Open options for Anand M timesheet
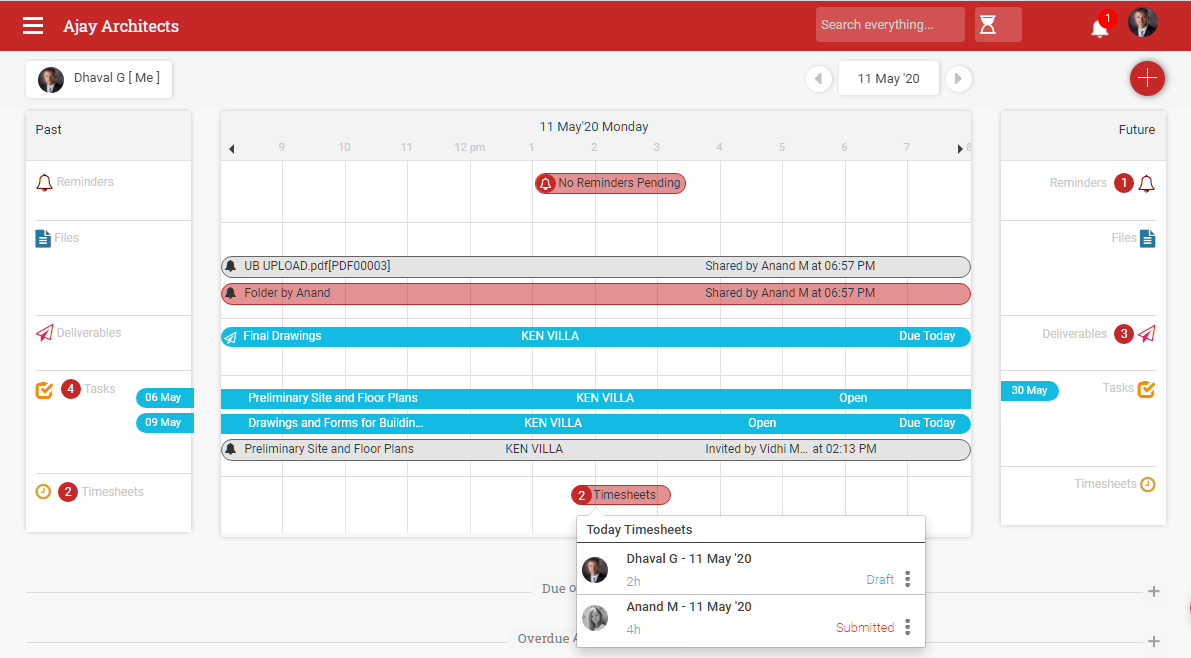 (x=907, y=627)
